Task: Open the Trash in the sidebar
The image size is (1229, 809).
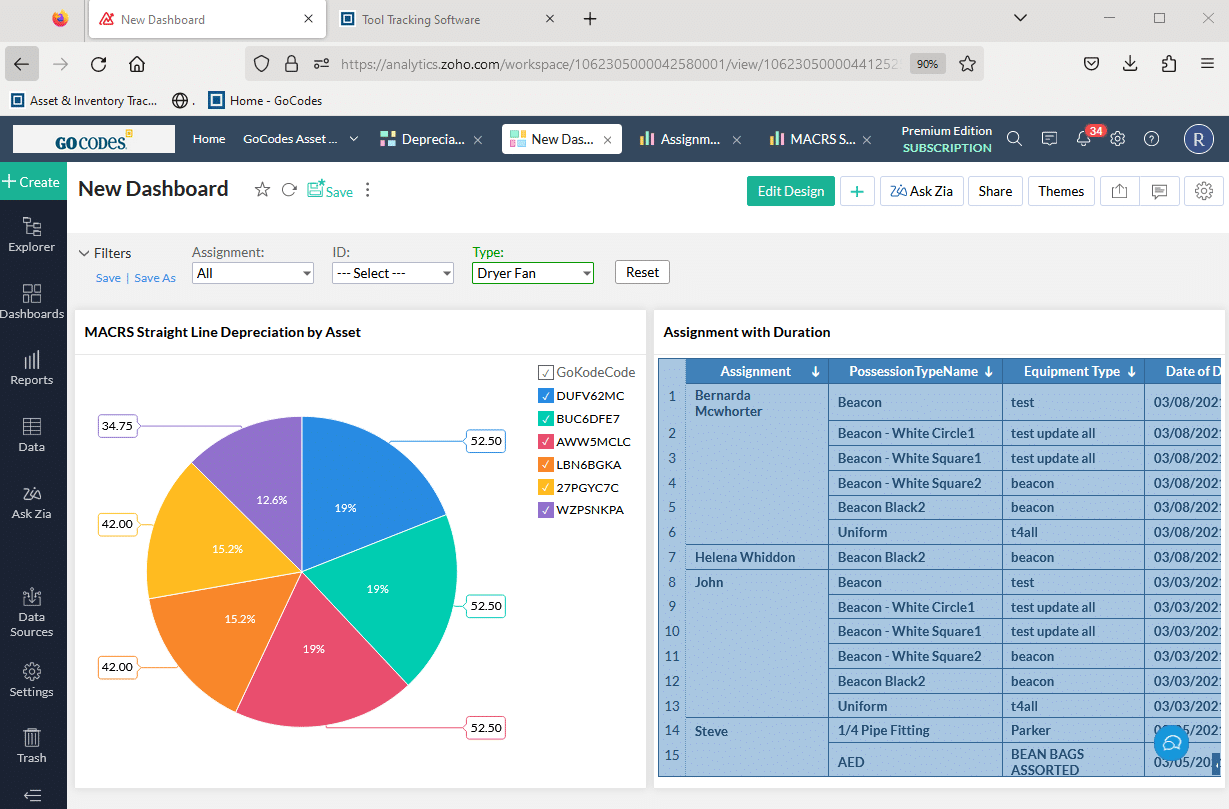Action: click(32, 745)
